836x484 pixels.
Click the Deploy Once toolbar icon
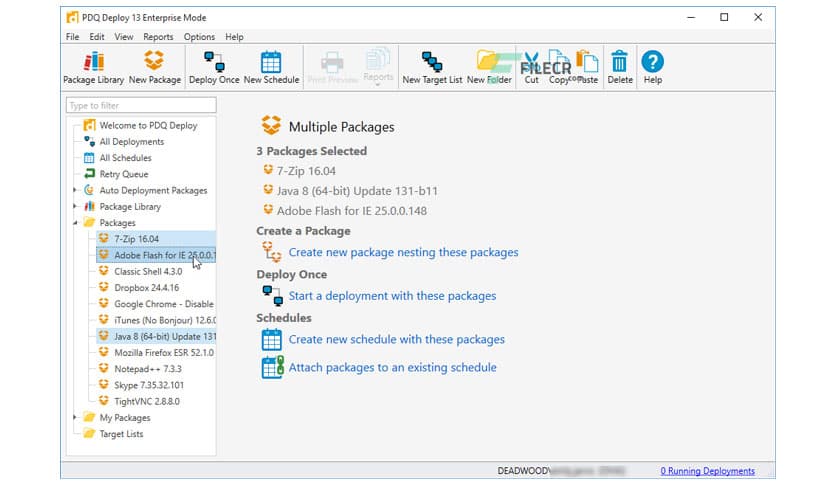pos(214,62)
